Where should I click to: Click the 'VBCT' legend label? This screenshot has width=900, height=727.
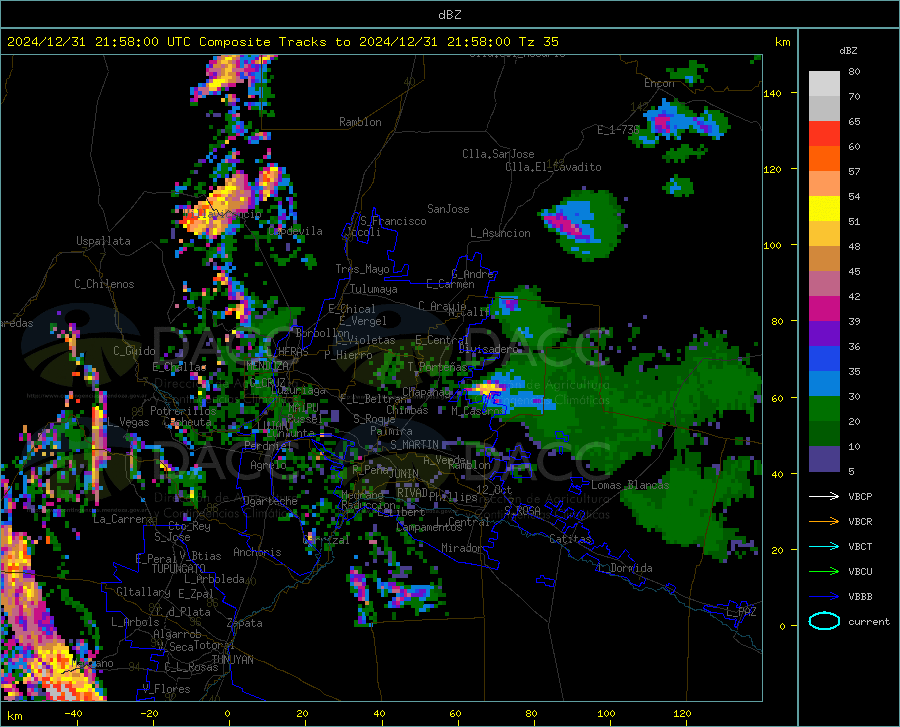860,546
